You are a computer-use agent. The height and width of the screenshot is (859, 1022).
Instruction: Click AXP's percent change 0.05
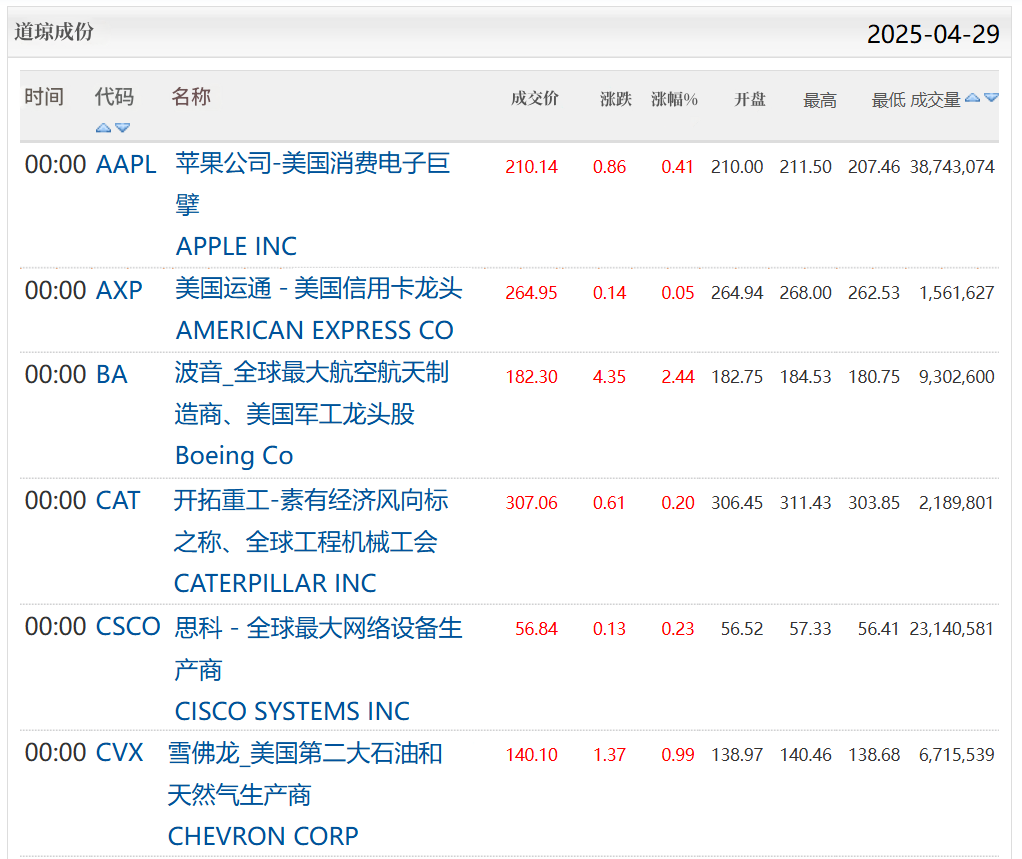[x=678, y=293]
